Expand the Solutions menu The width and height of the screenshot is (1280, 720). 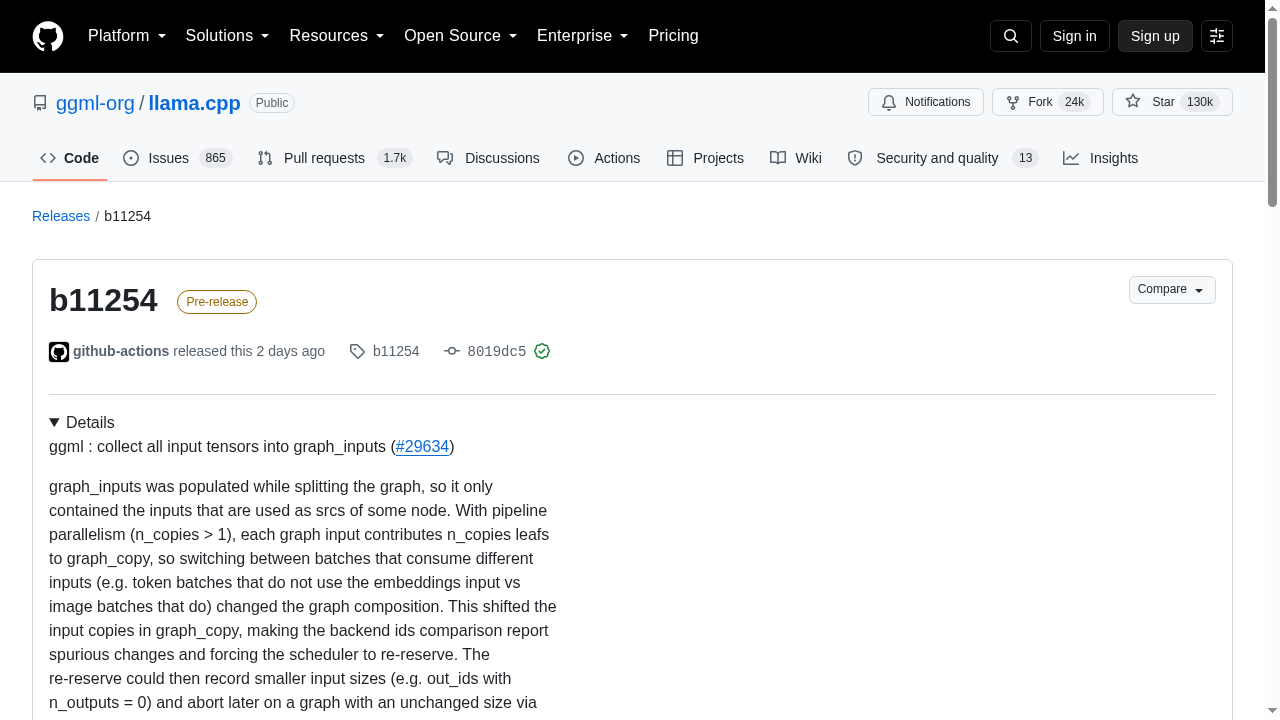pos(228,36)
